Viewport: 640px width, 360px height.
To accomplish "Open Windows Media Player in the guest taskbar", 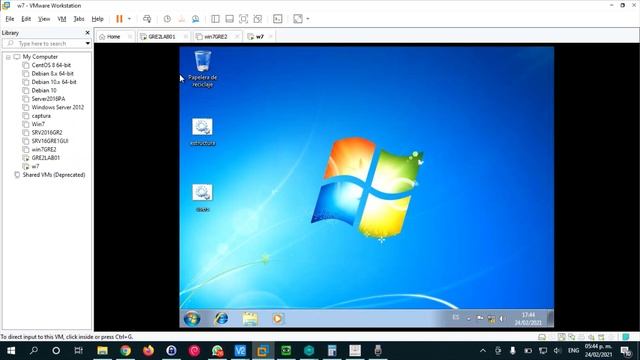I will tap(278, 319).
